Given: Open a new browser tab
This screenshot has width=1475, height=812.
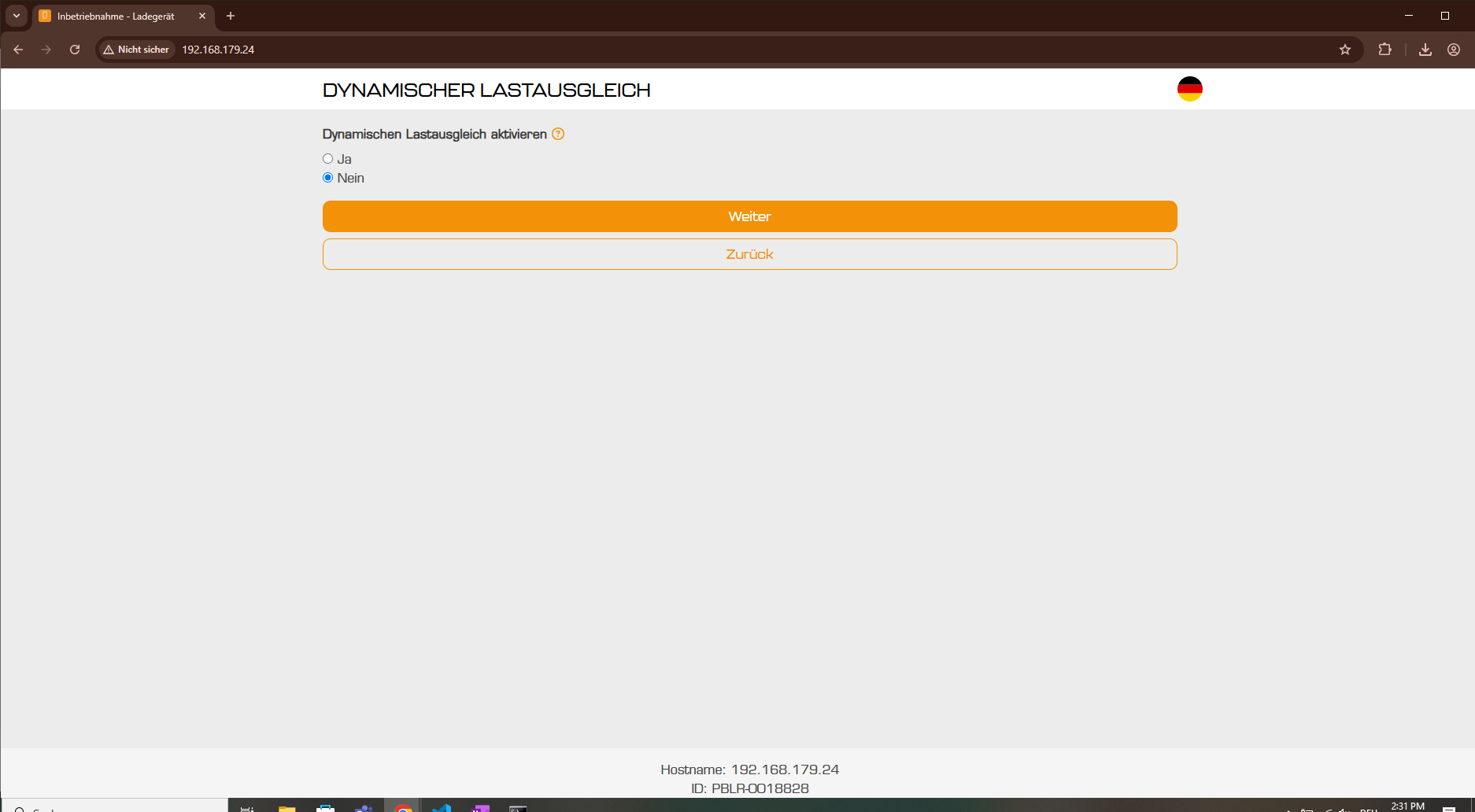Looking at the screenshot, I should tap(231, 16).
